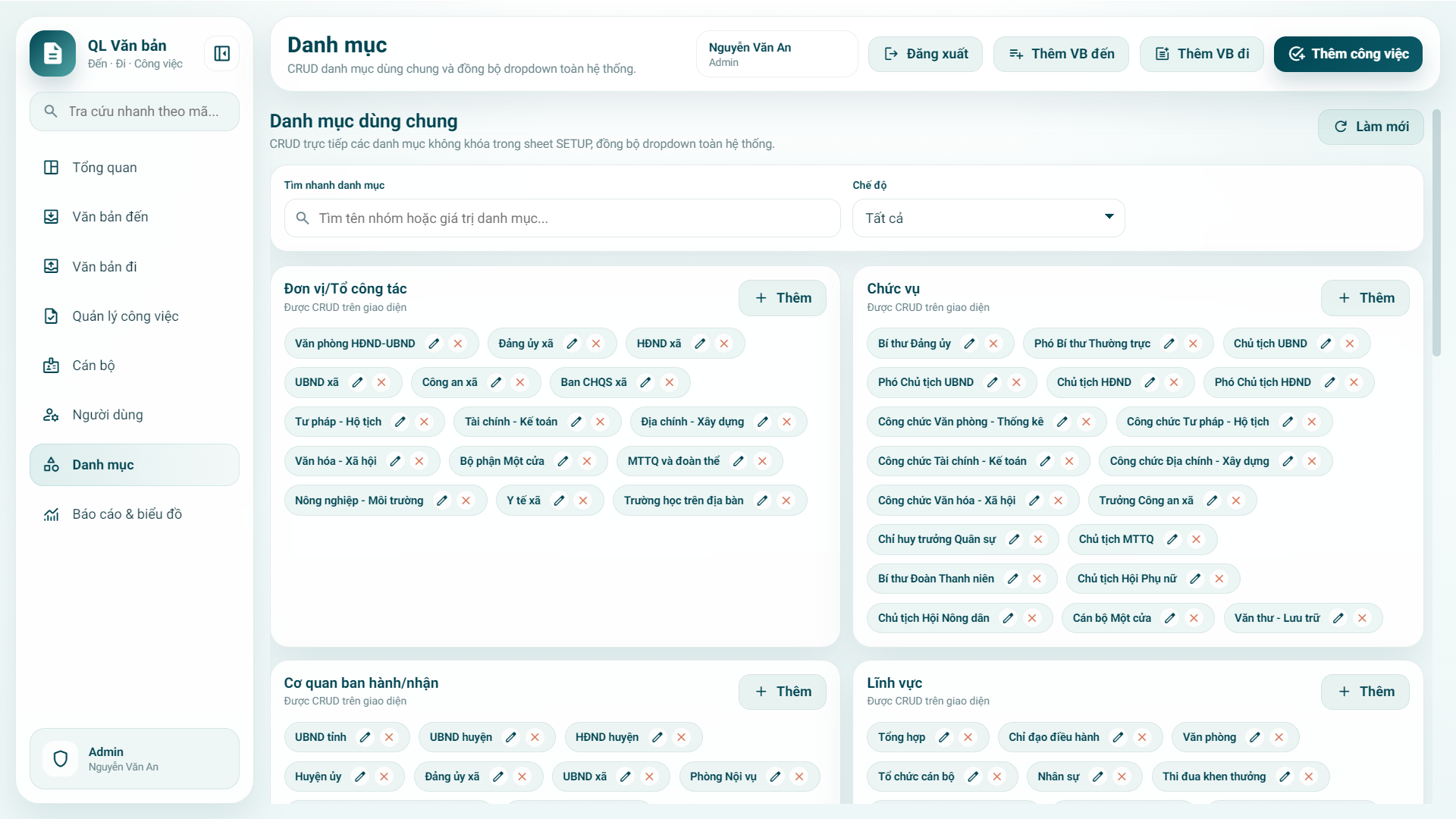Screen dimensions: 1456x819
Task: Add a new Chức vụ item
Action: coord(1364,298)
